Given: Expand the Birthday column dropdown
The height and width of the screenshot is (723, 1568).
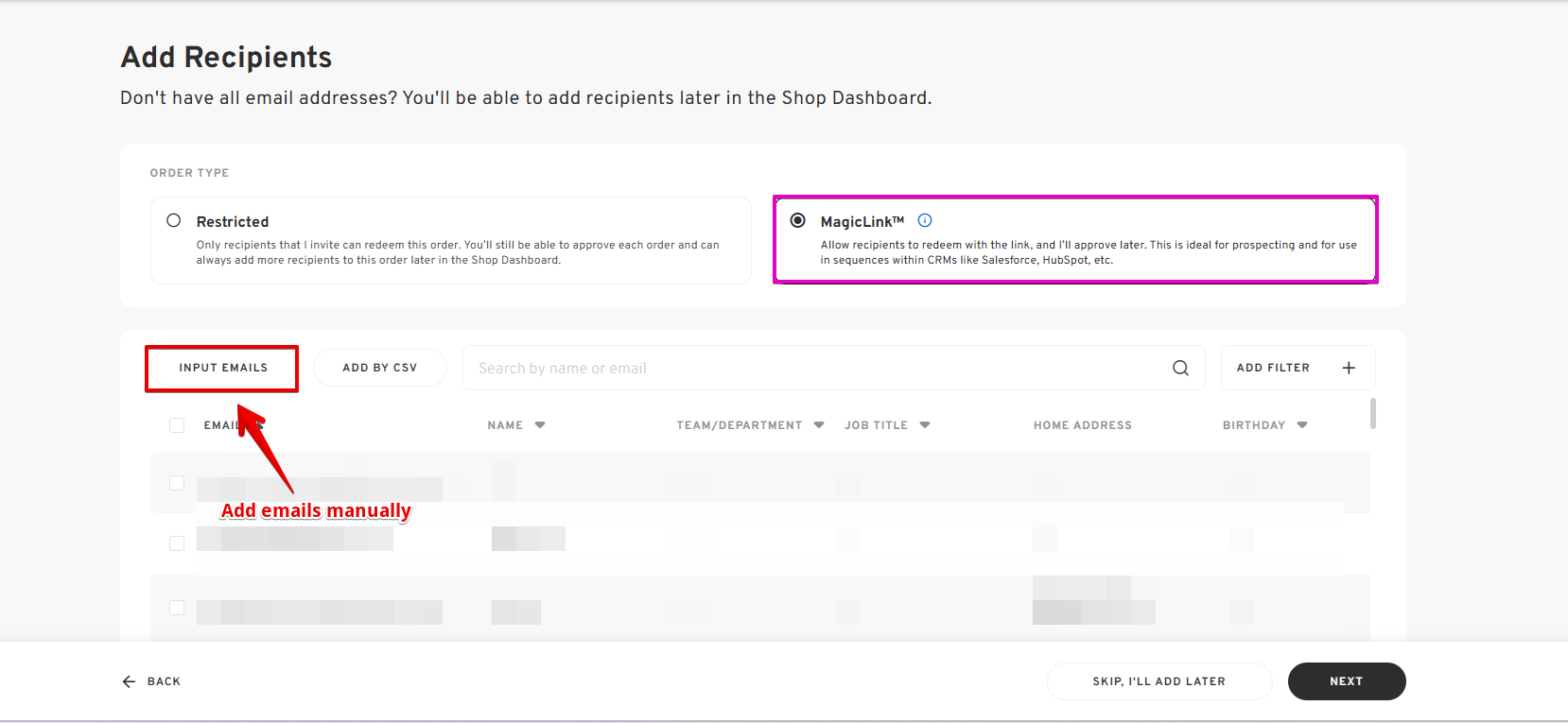Looking at the screenshot, I should 1302,425.
